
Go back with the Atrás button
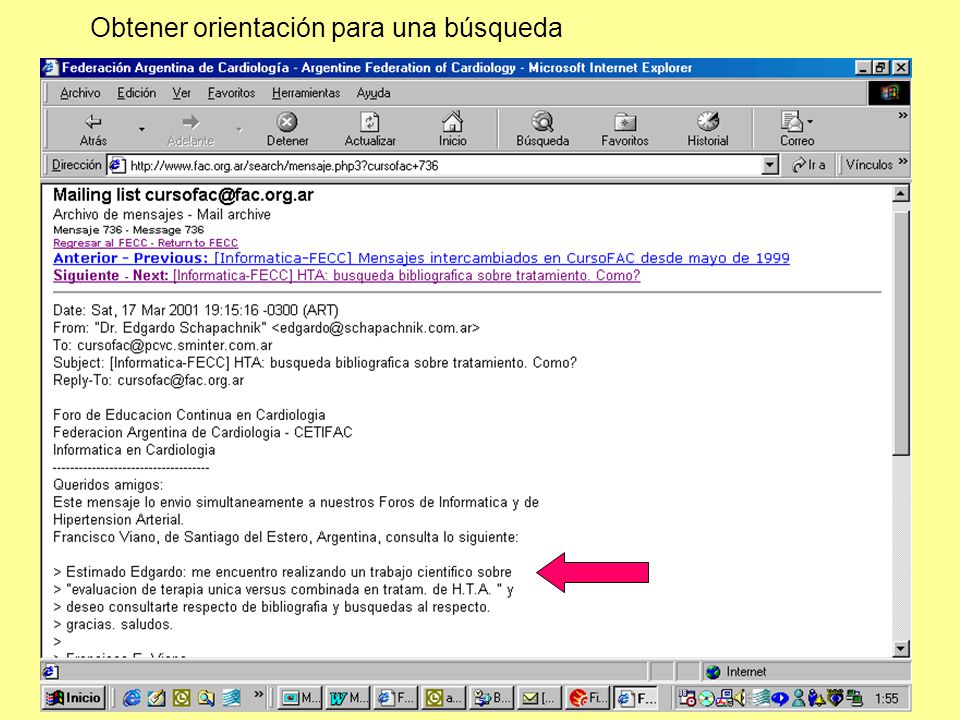93,130
